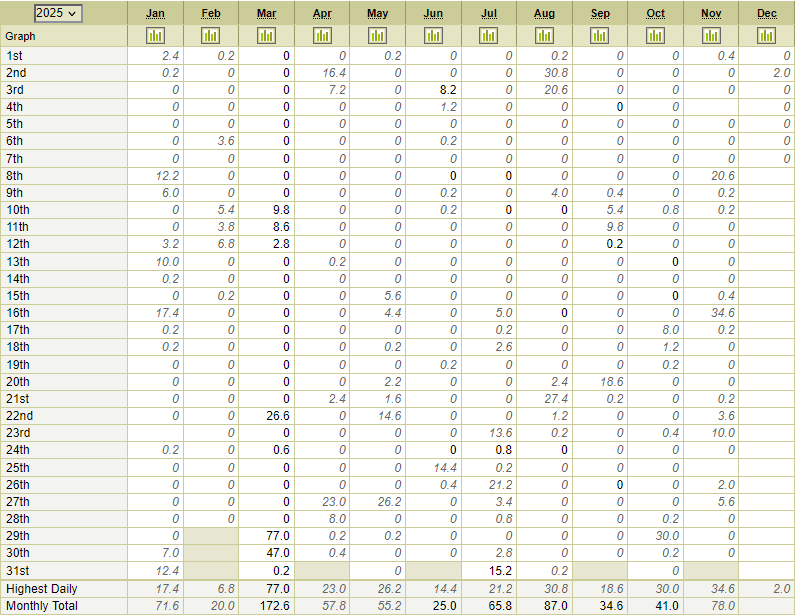This screenshot has width=796, height=615.
Task: Open the October graph icon
Action: (x=655, y=35)
